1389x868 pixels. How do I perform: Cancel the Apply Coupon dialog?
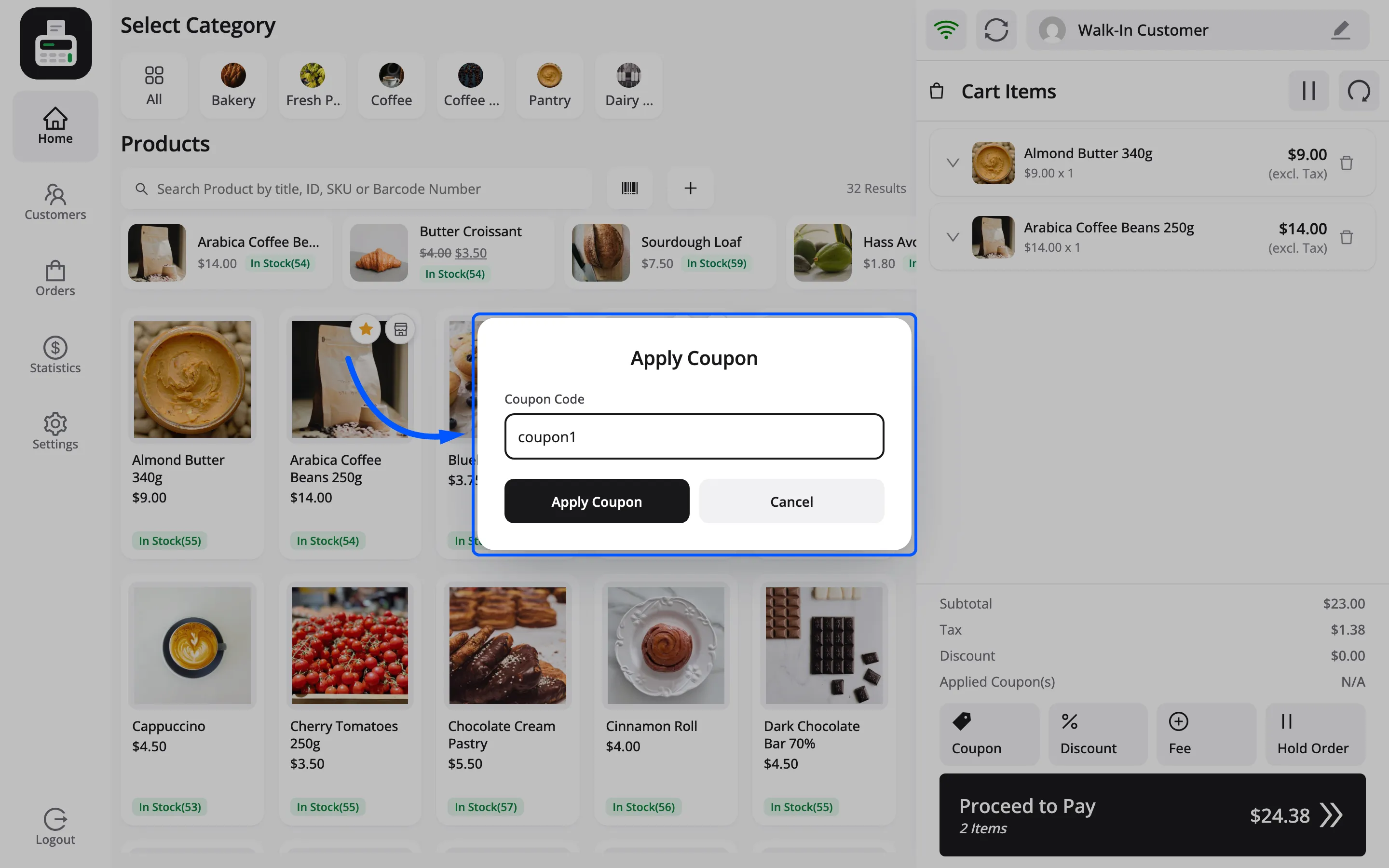click(x=791, y=501)
